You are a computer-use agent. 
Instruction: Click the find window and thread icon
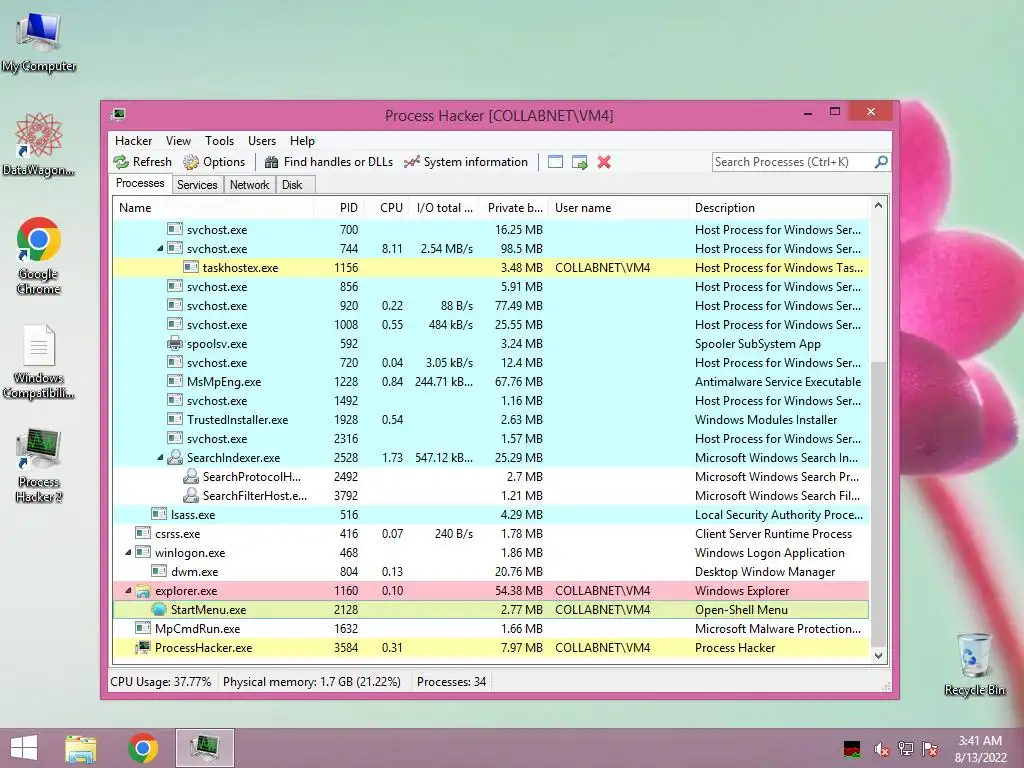[579, 162]
